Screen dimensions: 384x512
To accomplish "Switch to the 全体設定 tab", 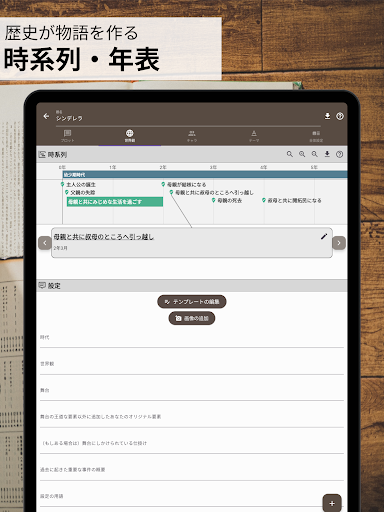I will 316,136.
